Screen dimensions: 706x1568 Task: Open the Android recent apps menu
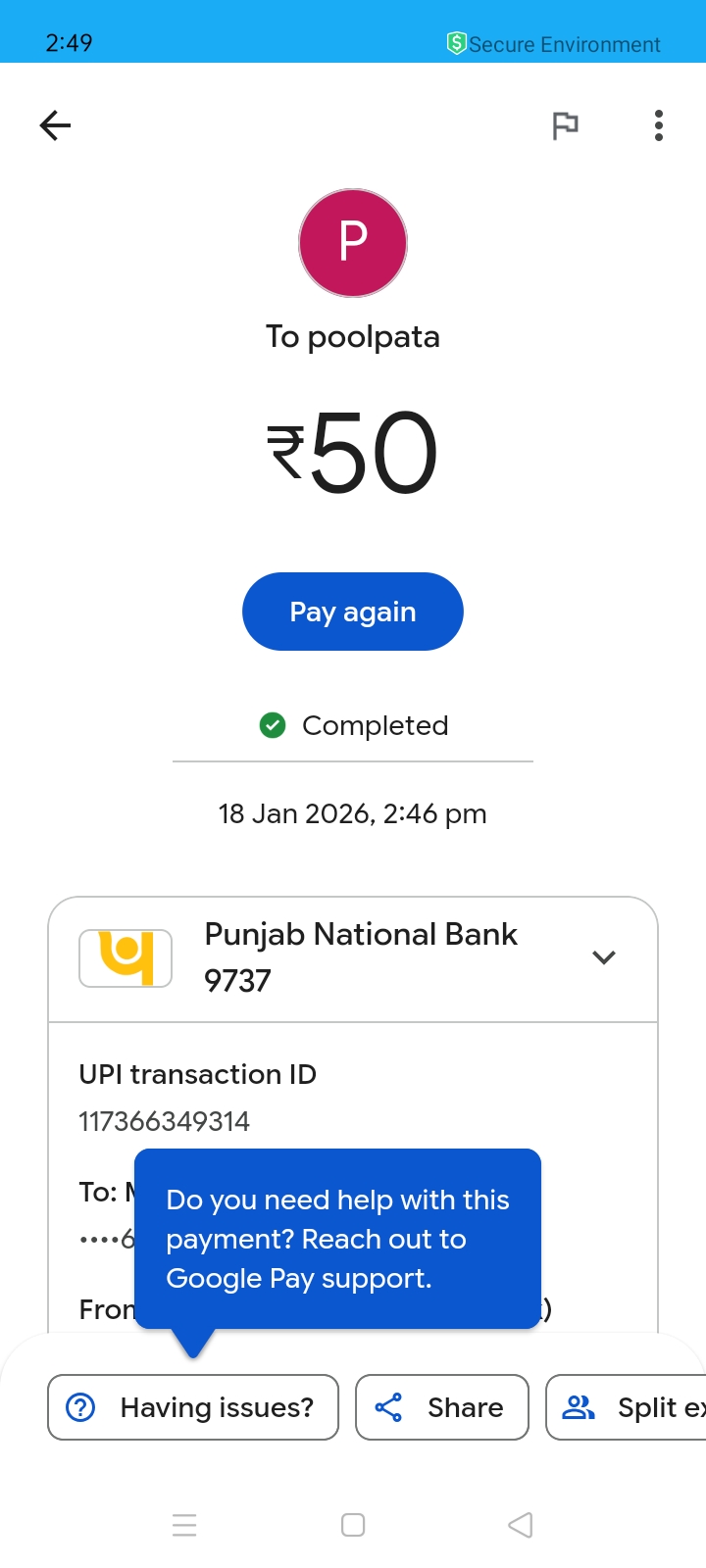184,1525
